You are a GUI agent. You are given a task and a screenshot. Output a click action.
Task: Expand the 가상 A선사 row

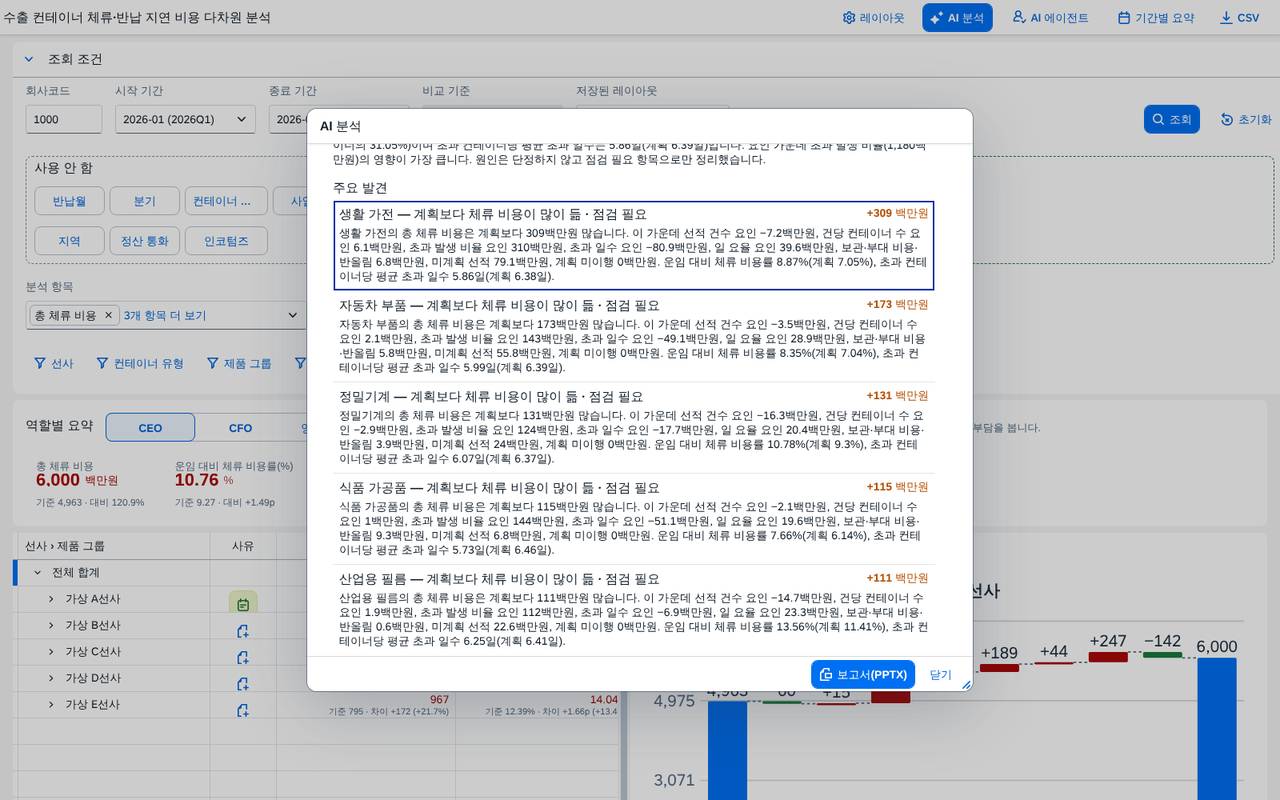pyautogui.click(x=51, y=599)
